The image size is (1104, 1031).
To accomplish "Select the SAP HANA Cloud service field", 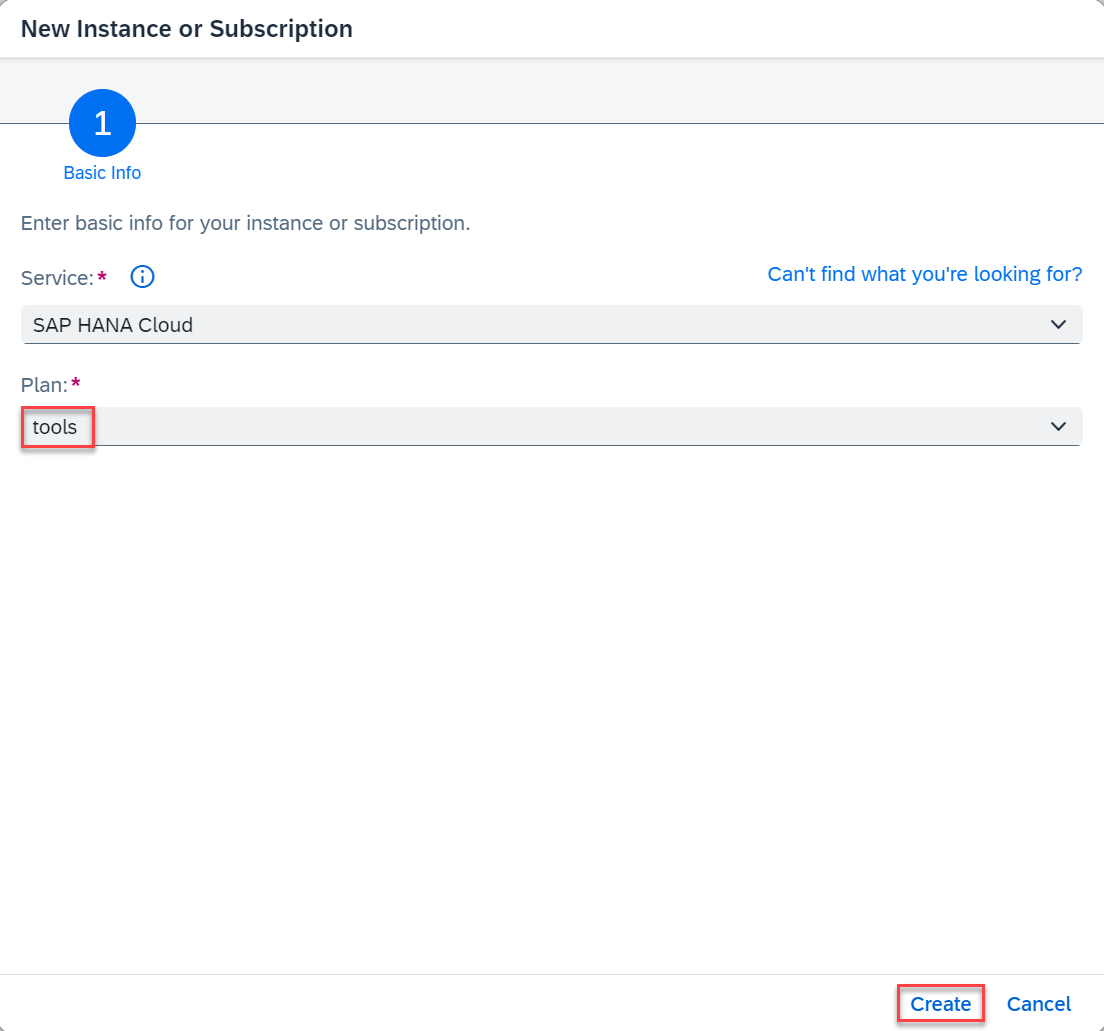I will [551, 325].
